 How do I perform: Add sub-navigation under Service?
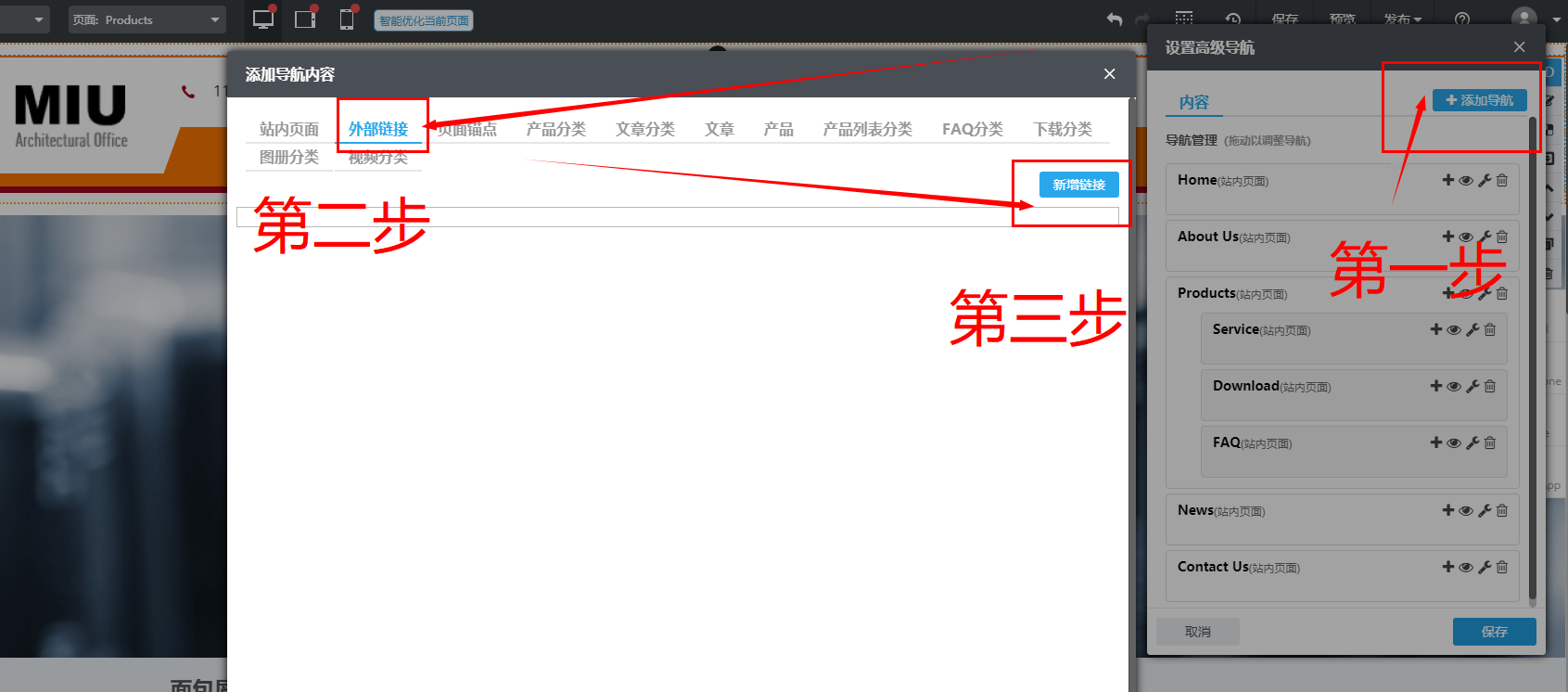click(x=1436, y=329)
